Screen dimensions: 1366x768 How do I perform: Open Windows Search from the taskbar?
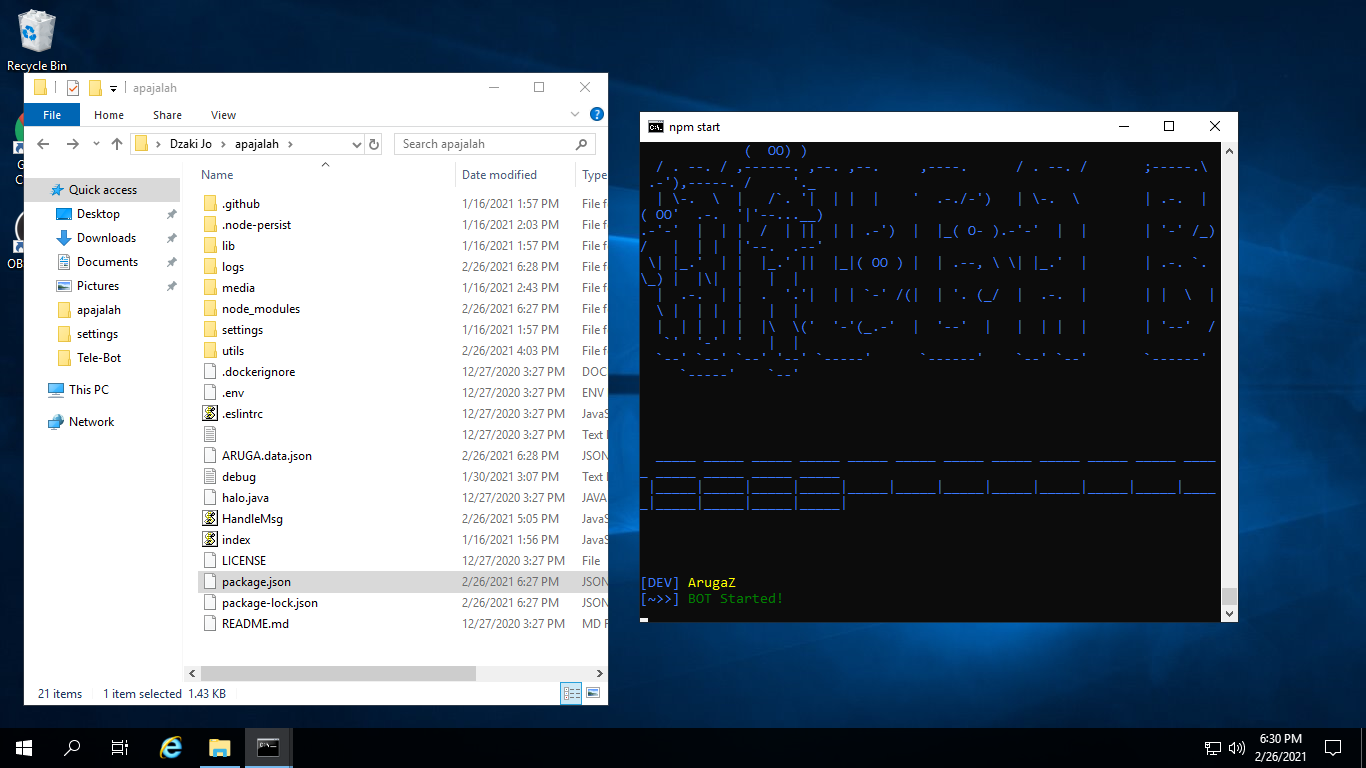[71, 747]
